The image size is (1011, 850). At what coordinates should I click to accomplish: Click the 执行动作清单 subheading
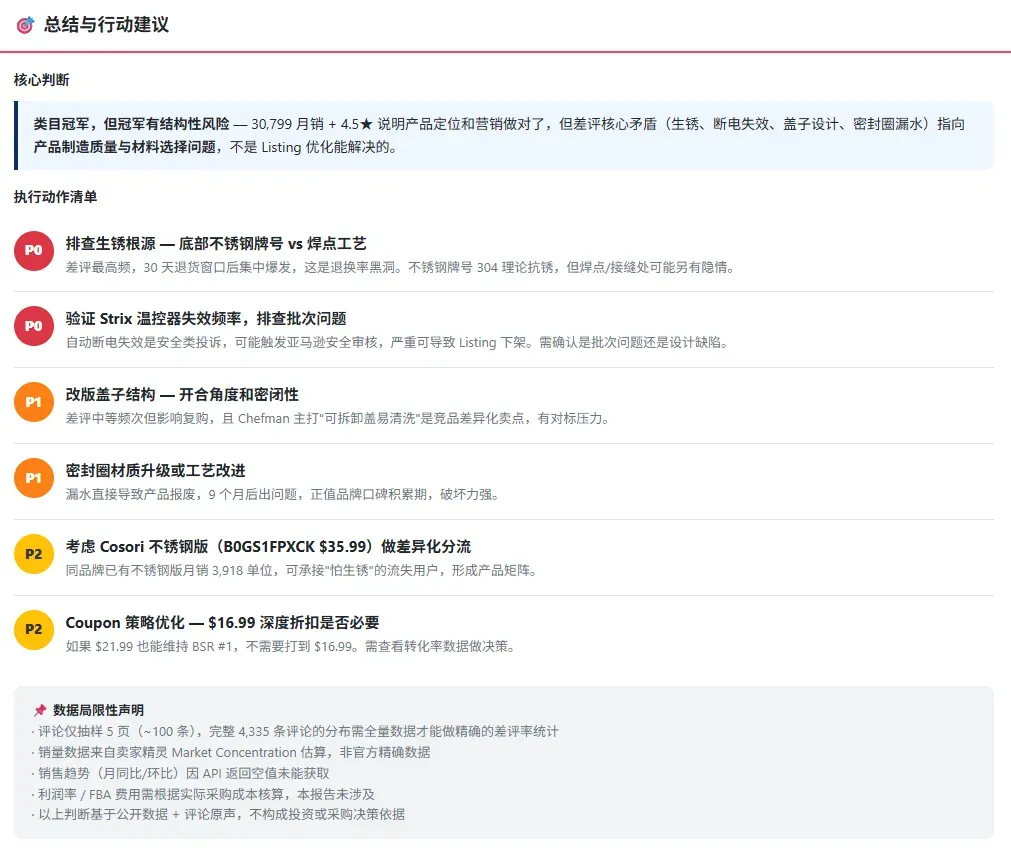pos(55,197)
